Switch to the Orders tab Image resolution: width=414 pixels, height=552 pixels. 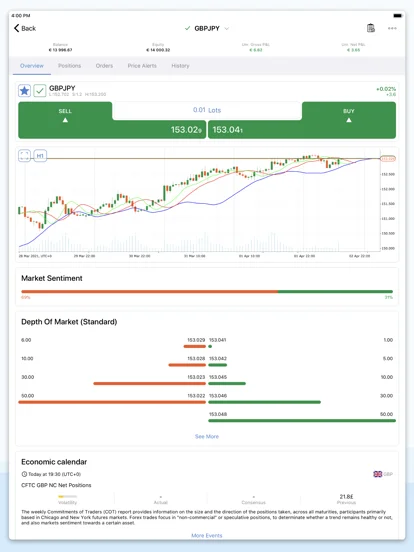[104, 66]
